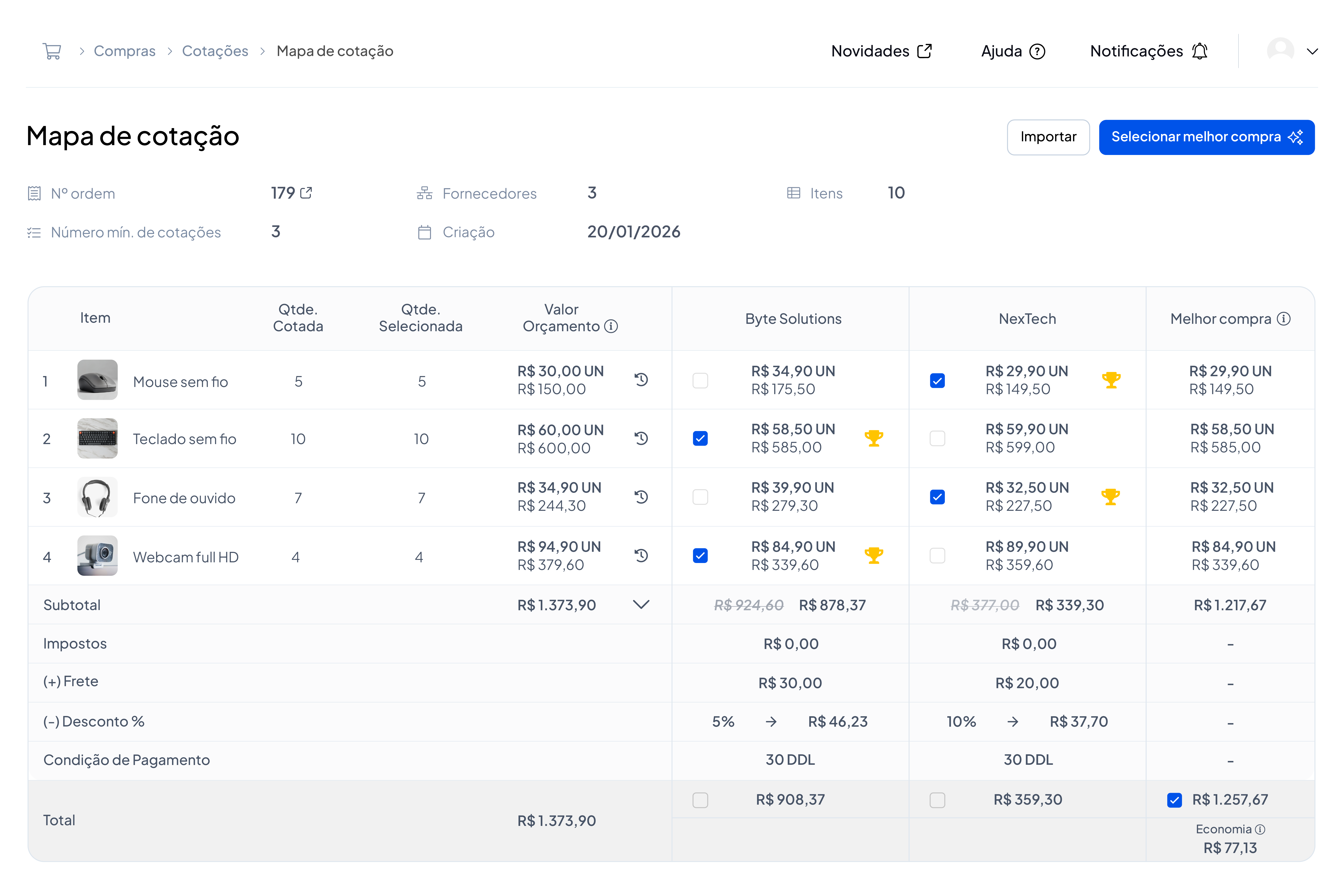Open the notifications bell icon
Screen dimensions: 1344x896
click(1200, 51)
